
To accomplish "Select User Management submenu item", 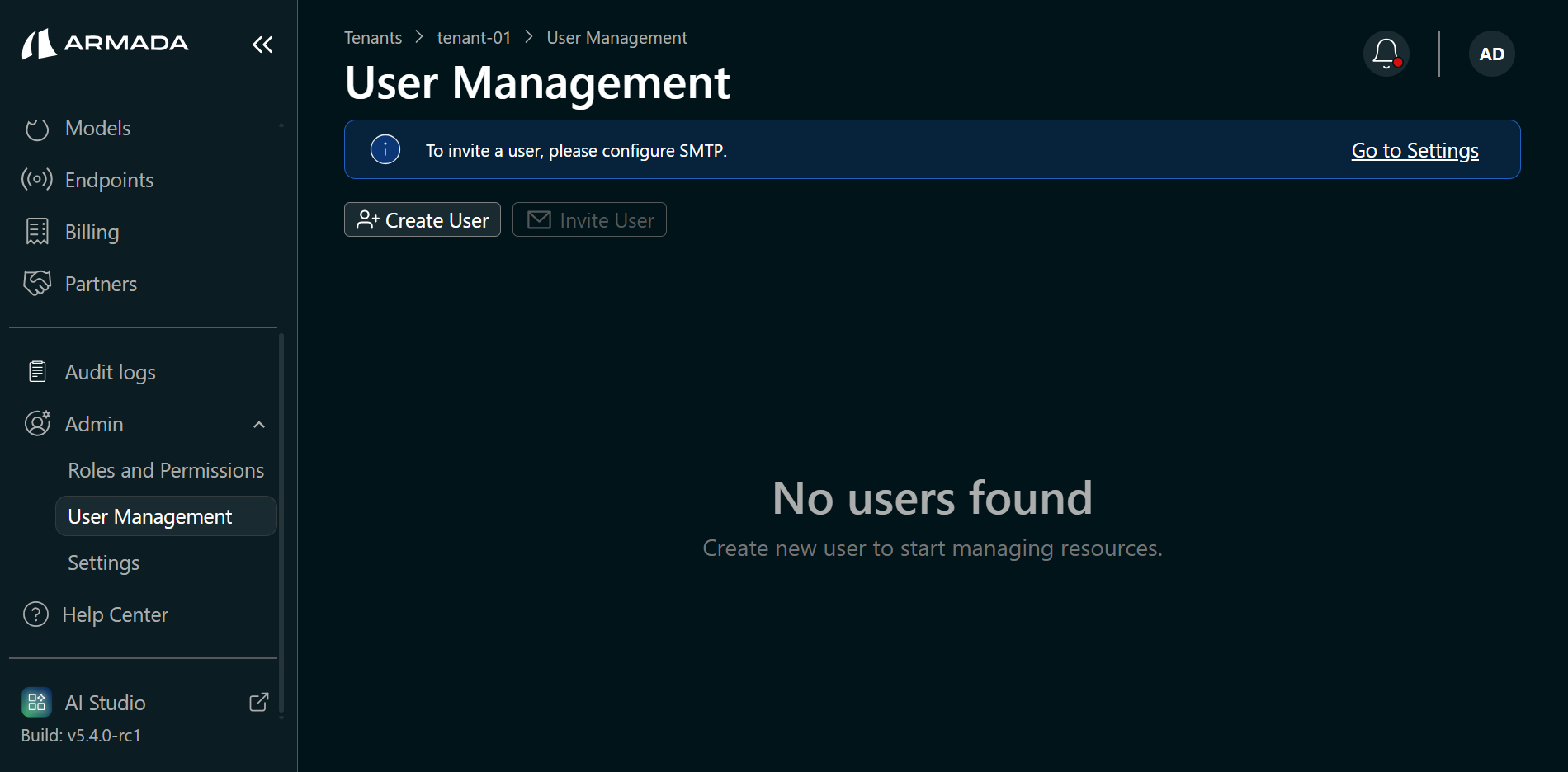I will coord(166,516).
